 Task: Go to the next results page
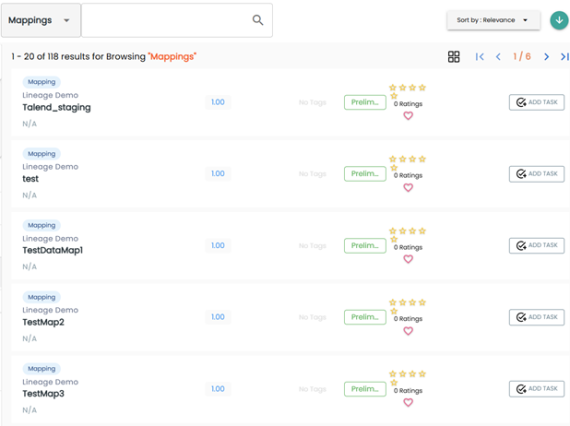[546, 57]
